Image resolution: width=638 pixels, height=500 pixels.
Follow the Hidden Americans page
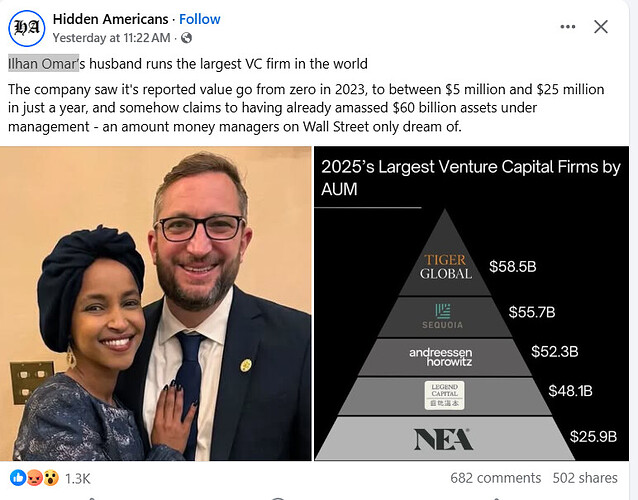pos(199,19)
